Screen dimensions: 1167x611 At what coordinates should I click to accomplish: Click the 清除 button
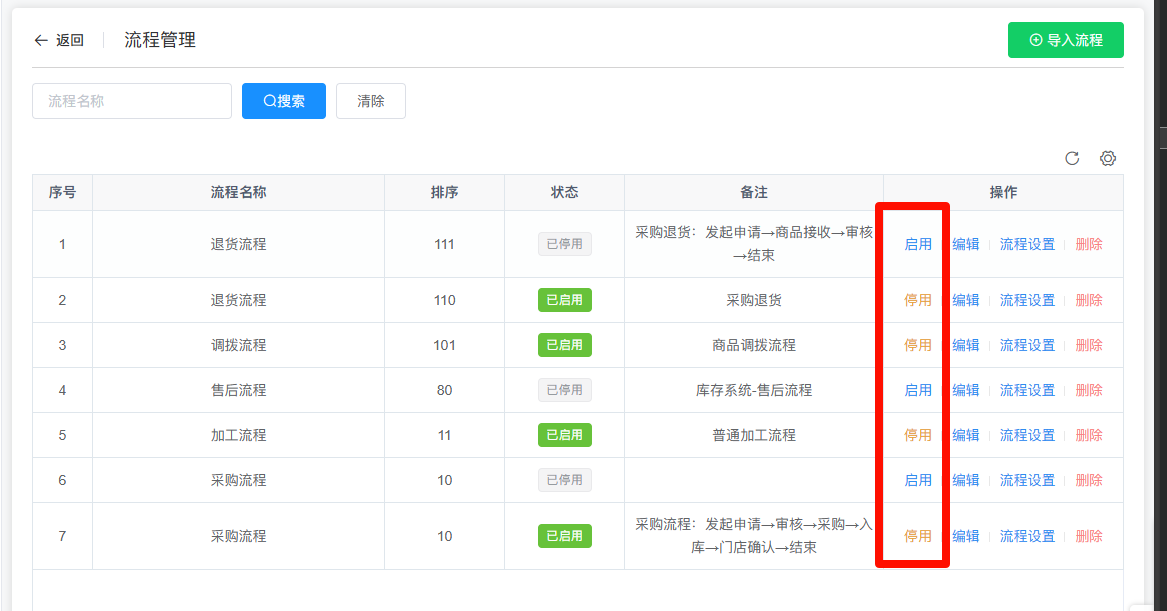pos(370,101)
